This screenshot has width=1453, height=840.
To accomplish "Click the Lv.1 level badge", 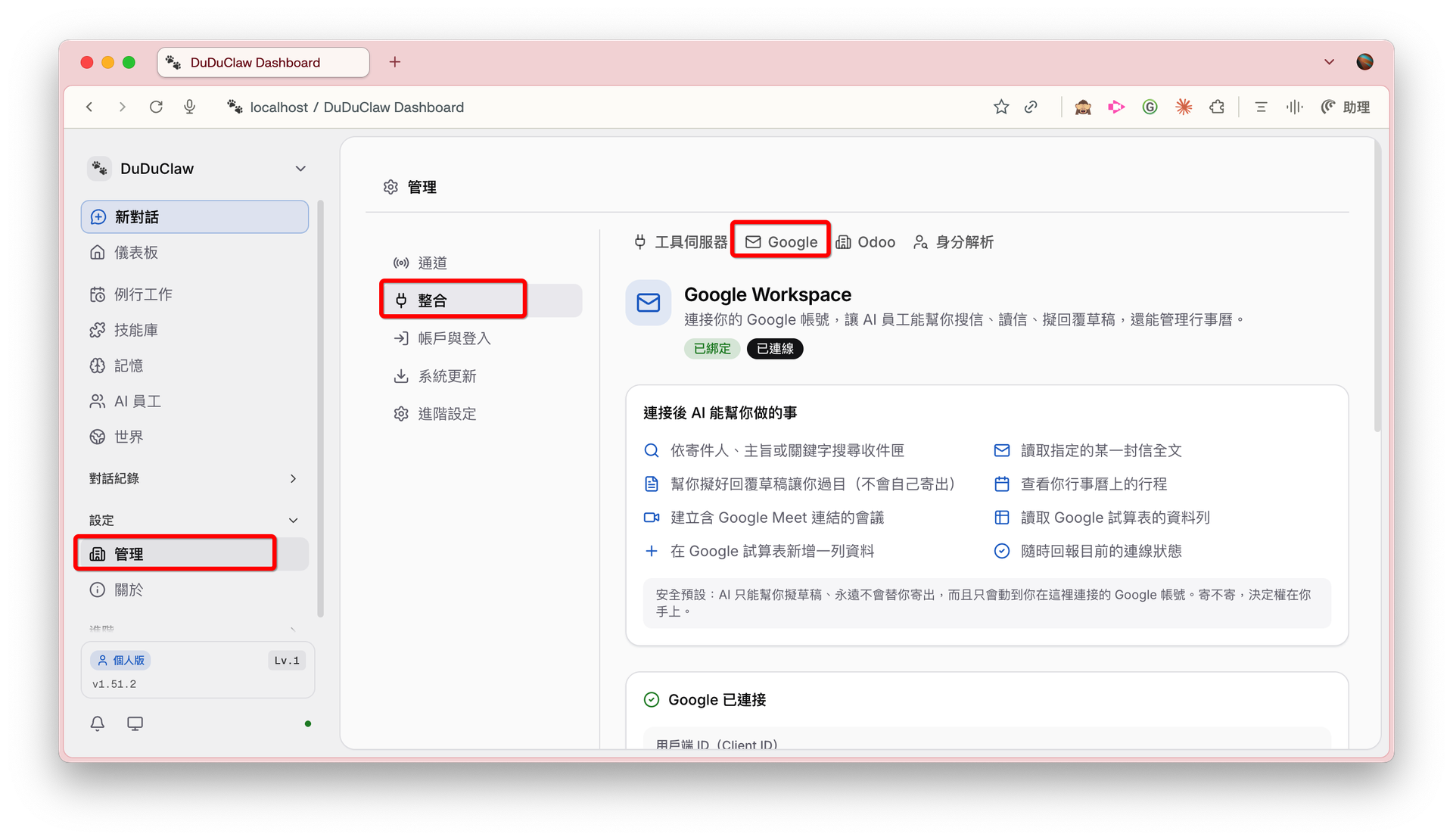I will click(x=287, y=661).
